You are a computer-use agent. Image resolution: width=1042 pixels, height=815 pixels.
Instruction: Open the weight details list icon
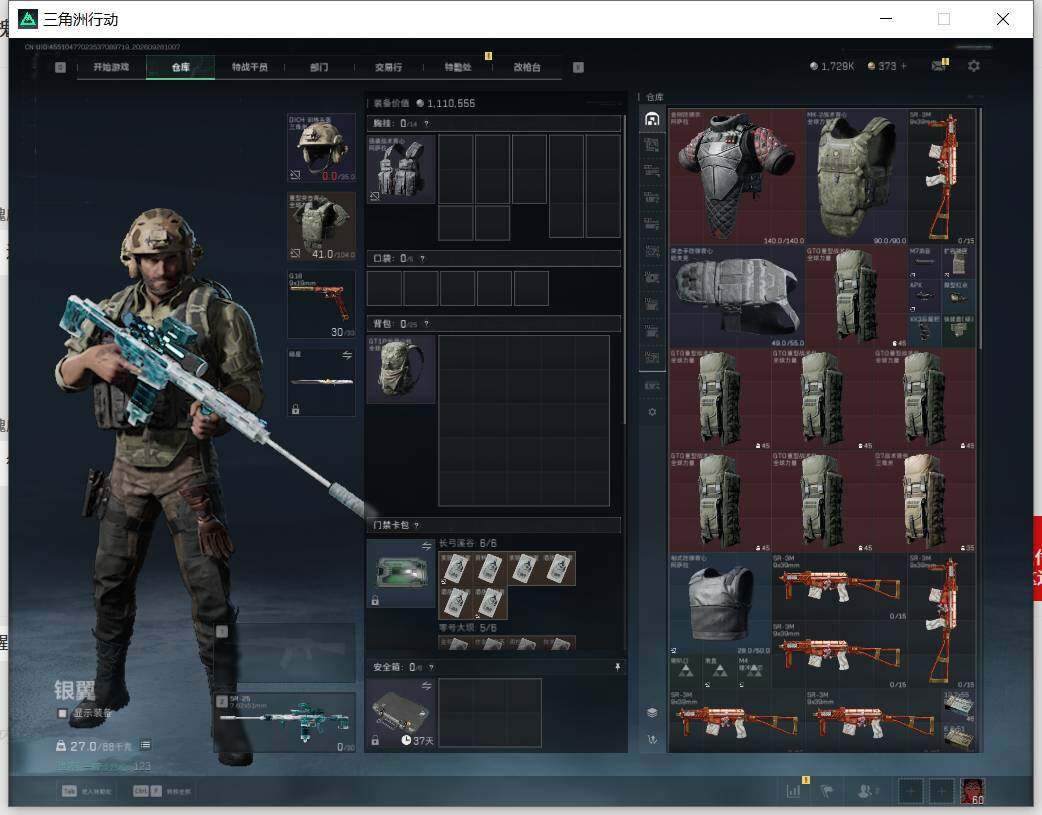tap(146, 745)
